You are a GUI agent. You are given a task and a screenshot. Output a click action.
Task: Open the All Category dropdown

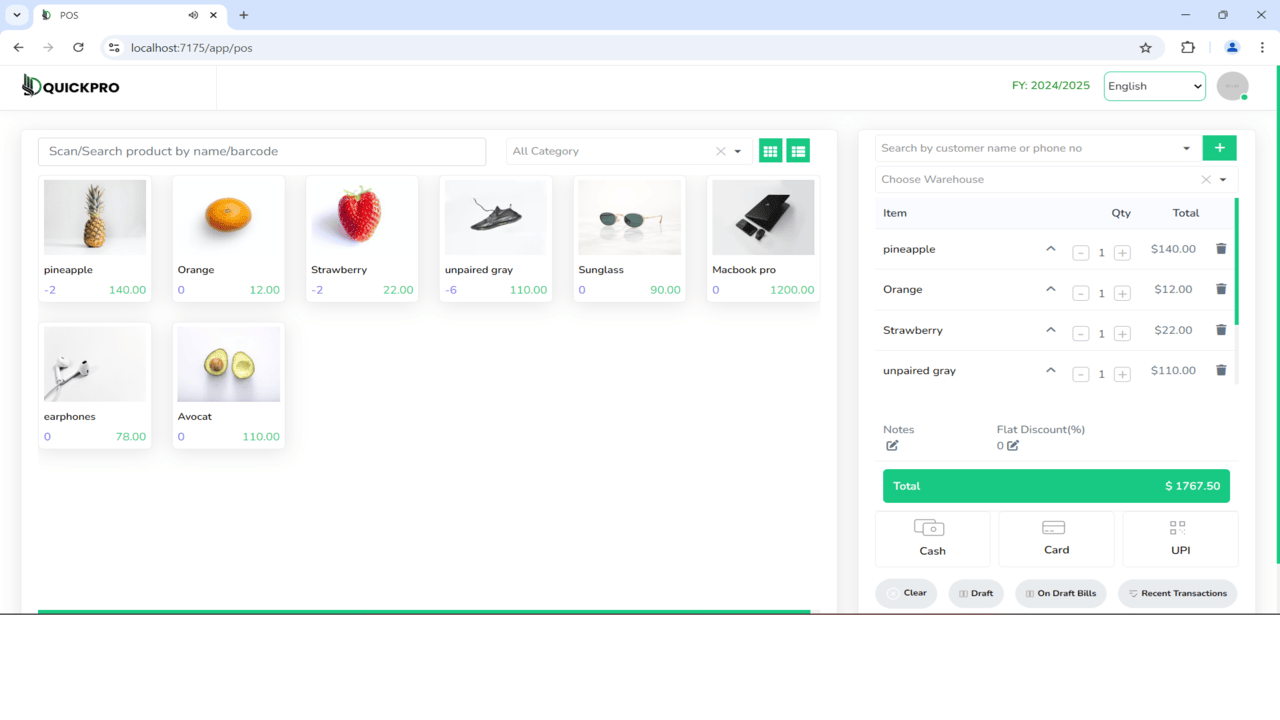click(x=738, y=150)
